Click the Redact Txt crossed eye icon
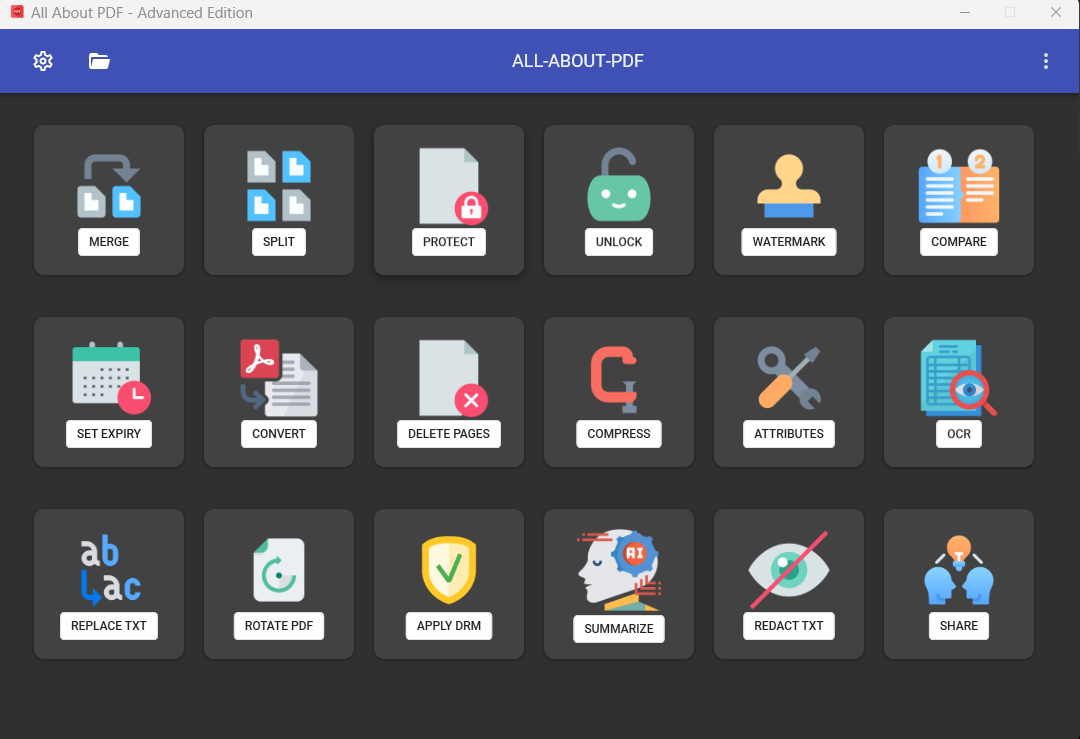Screen dimensions: 1080x739 [789, 570]
